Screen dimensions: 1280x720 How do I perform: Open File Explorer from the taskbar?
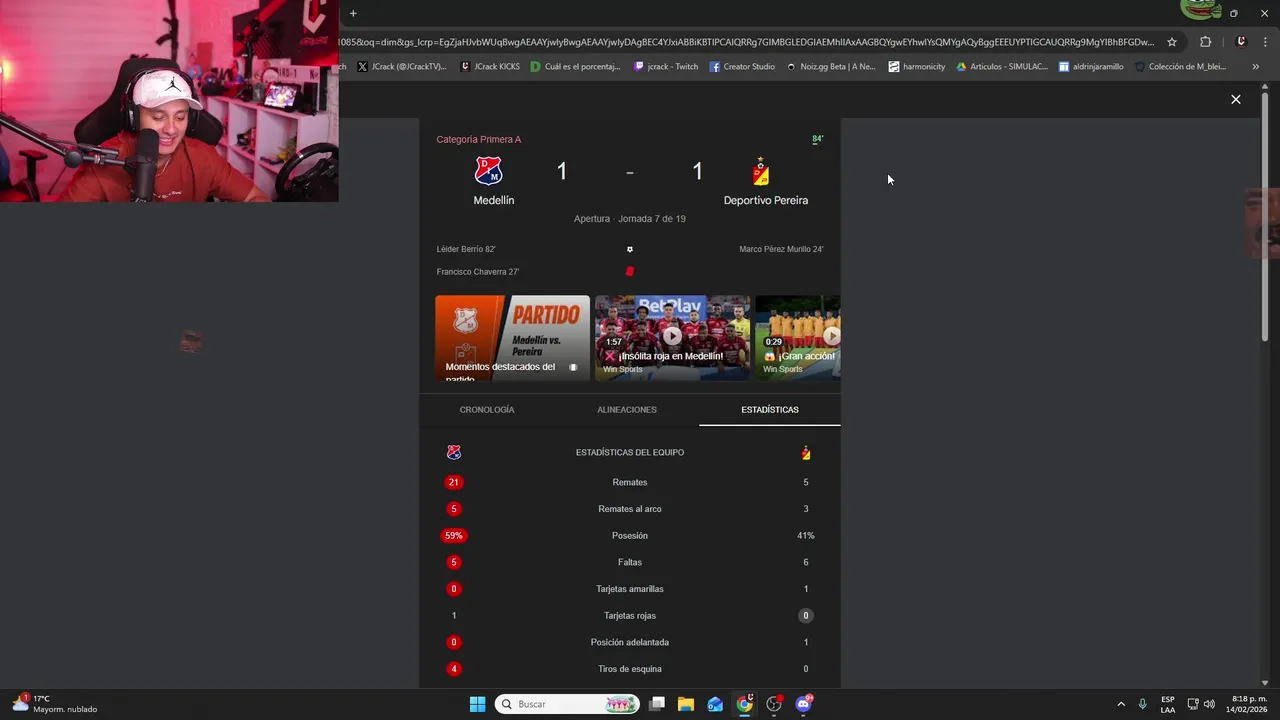686,704
